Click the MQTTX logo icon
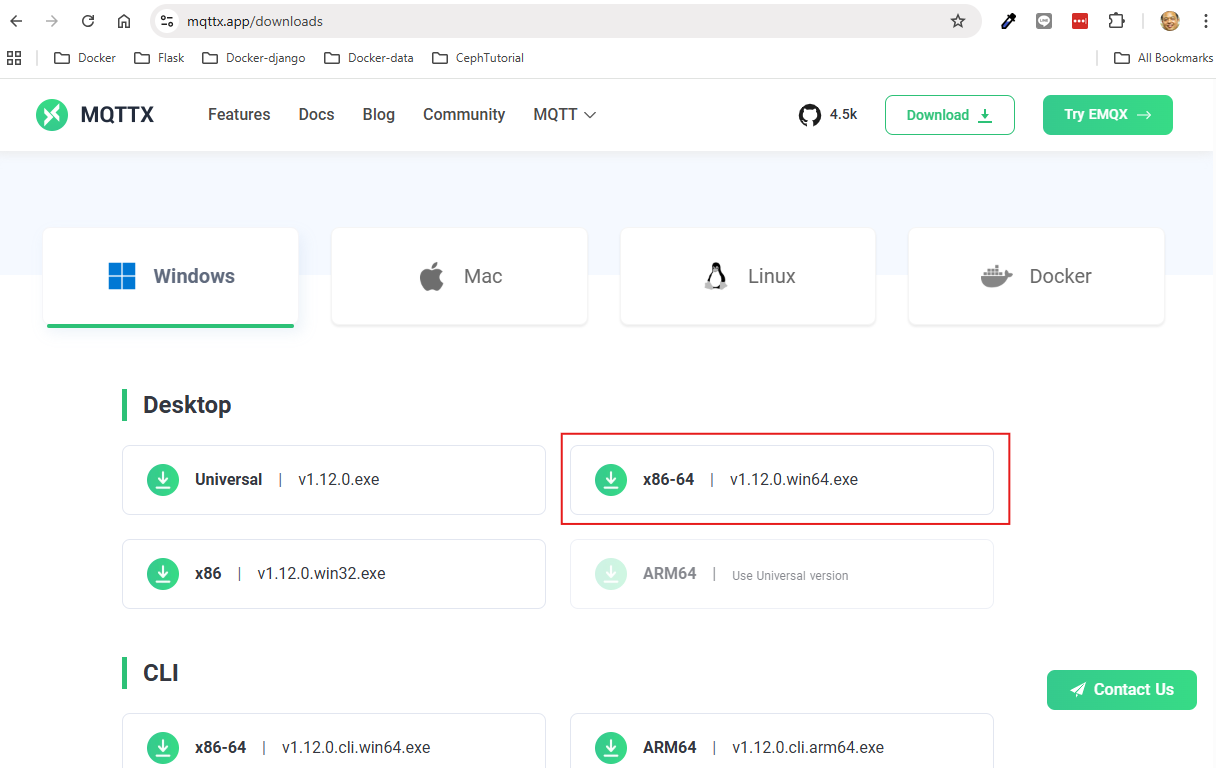Screen dimensions: 1216x768 [52, 115]
